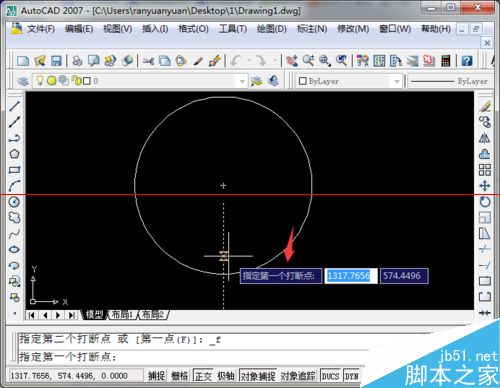Activate the Trim tool
The height and width of the screenshot is (388, 500).
coord(485,249)
